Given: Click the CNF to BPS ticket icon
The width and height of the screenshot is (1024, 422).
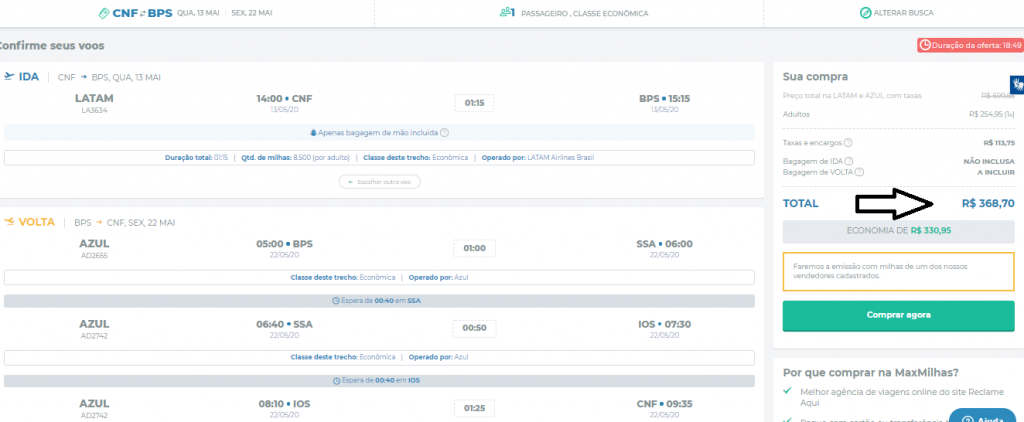Looking at the screenshot, I should 103,13.
